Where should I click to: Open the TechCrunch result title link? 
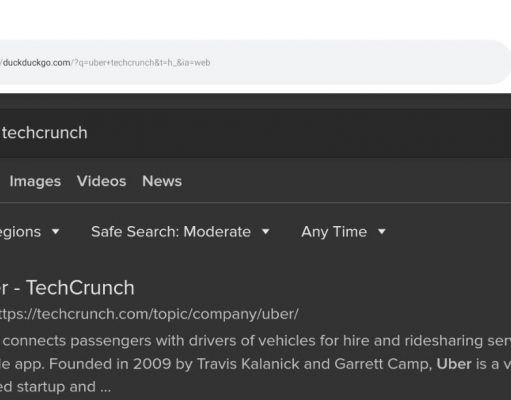click(67, 288)
